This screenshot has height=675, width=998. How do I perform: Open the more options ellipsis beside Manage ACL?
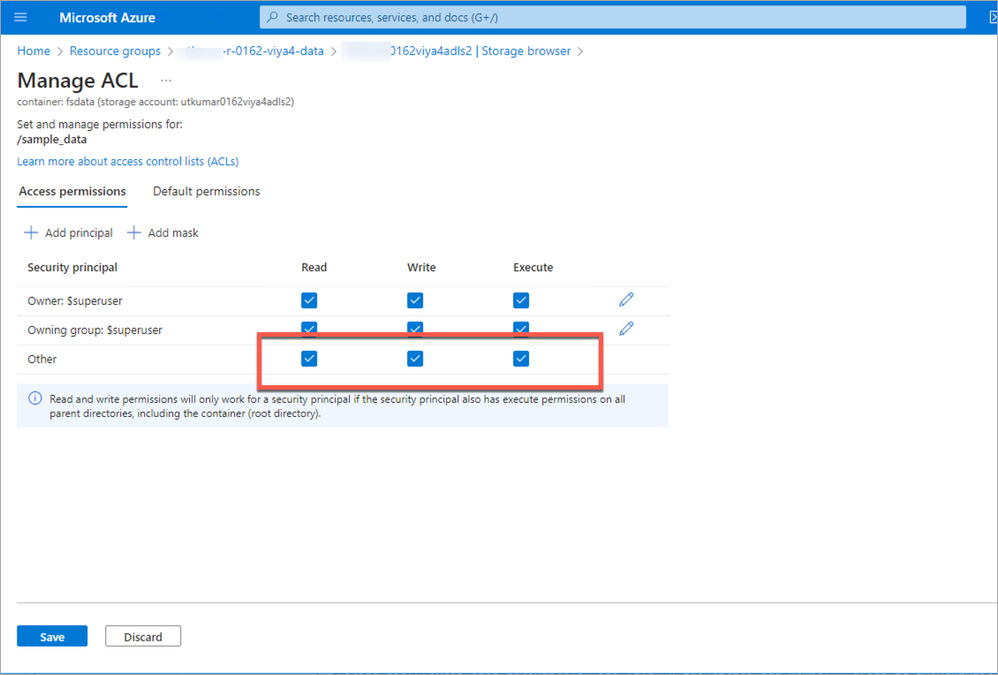click(166, 81)
